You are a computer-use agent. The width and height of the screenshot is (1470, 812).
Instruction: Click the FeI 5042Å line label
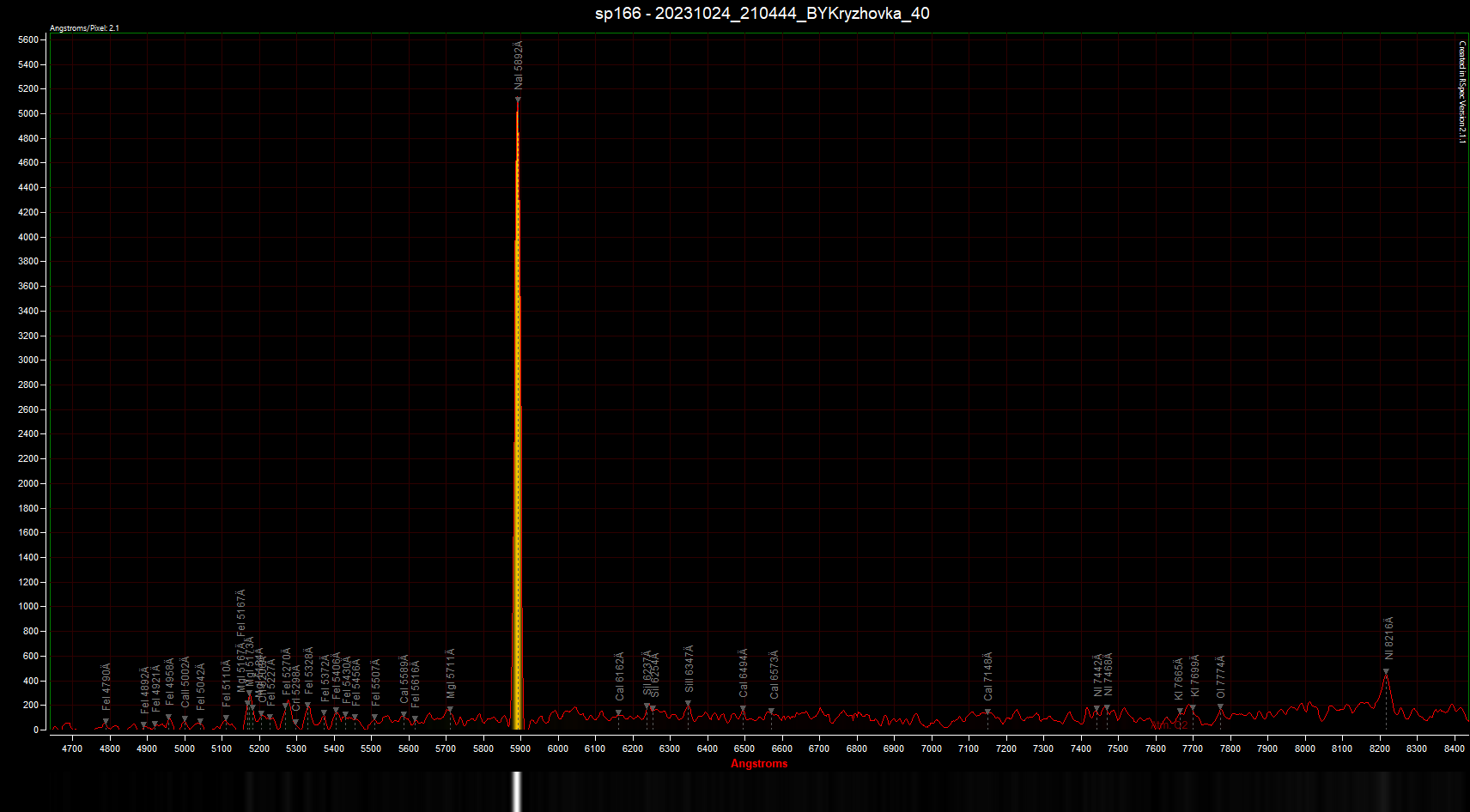pos(201,686)
